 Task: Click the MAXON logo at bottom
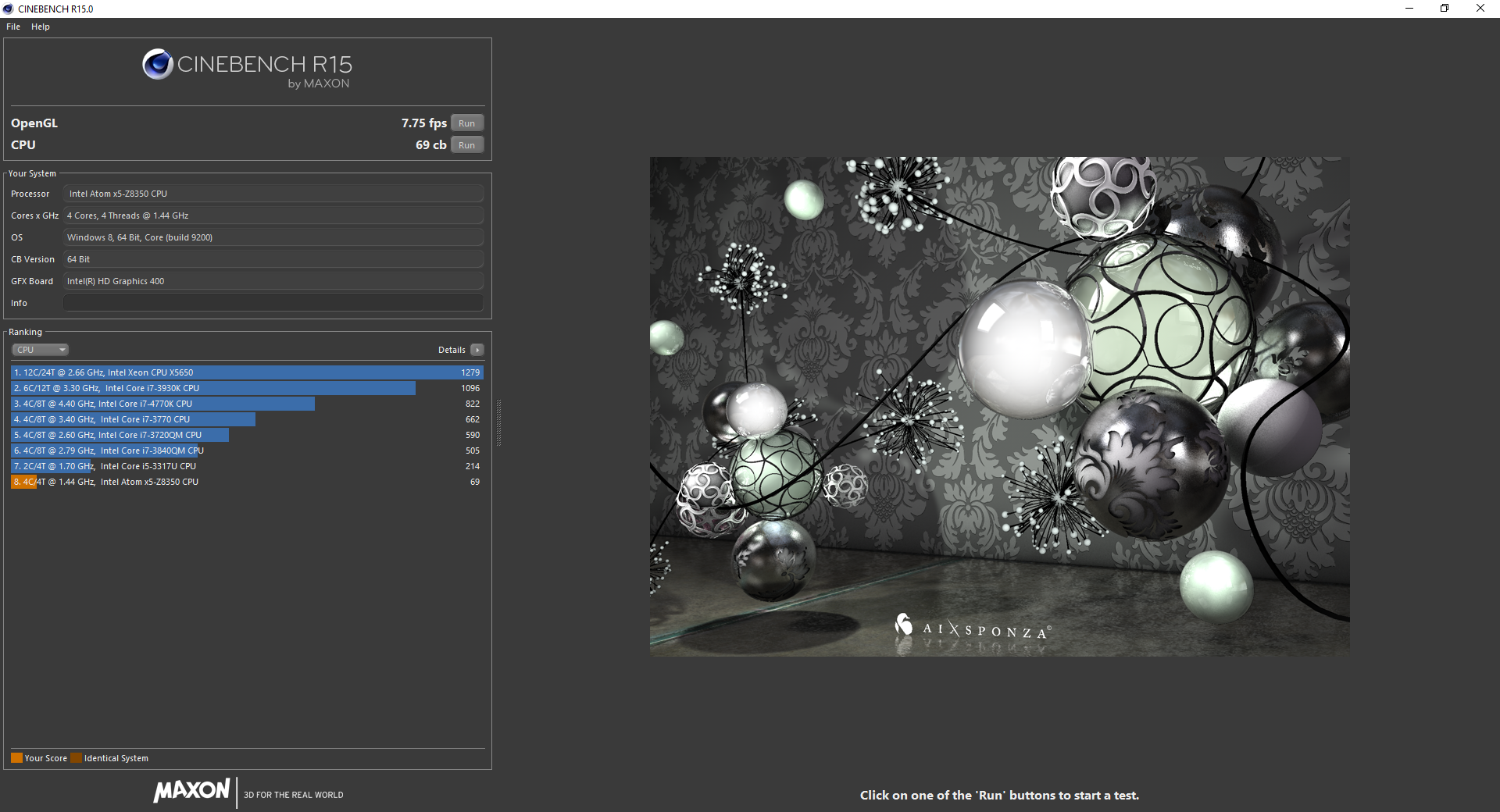pyautogui.click(x=192, y=790)
